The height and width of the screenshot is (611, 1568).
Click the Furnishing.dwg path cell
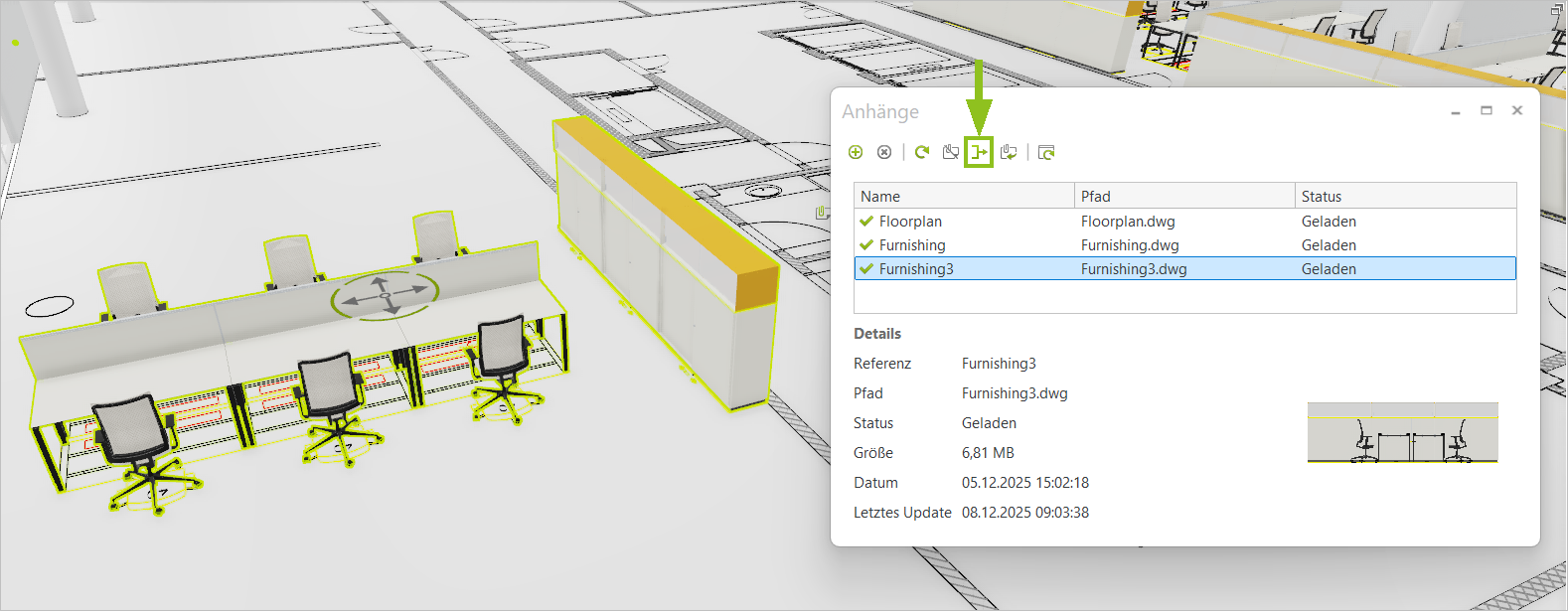click(1130, 245)
